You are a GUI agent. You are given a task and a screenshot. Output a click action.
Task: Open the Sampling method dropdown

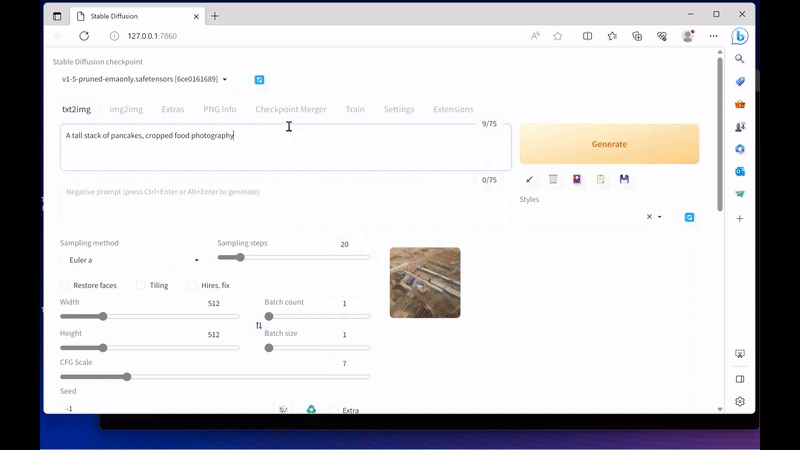click(134, 260)
